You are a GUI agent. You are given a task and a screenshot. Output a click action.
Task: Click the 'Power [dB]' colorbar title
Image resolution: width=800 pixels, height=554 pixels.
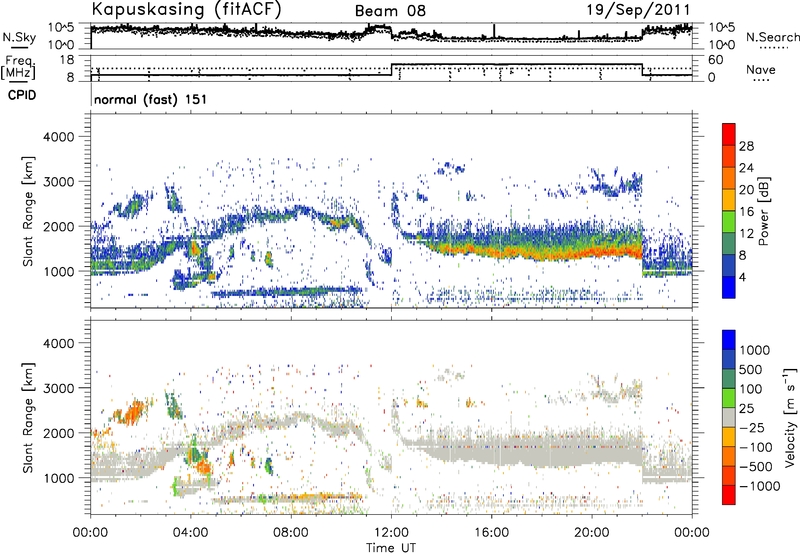(763, 211)
